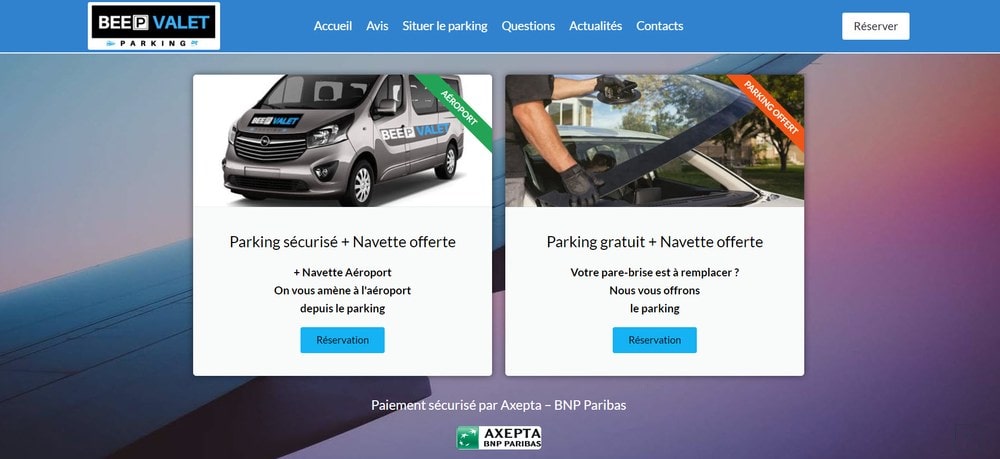This screenshot has width=1000, height=459.
Task: Click the white Réserver button in header
Action: (x=876, y=26)
